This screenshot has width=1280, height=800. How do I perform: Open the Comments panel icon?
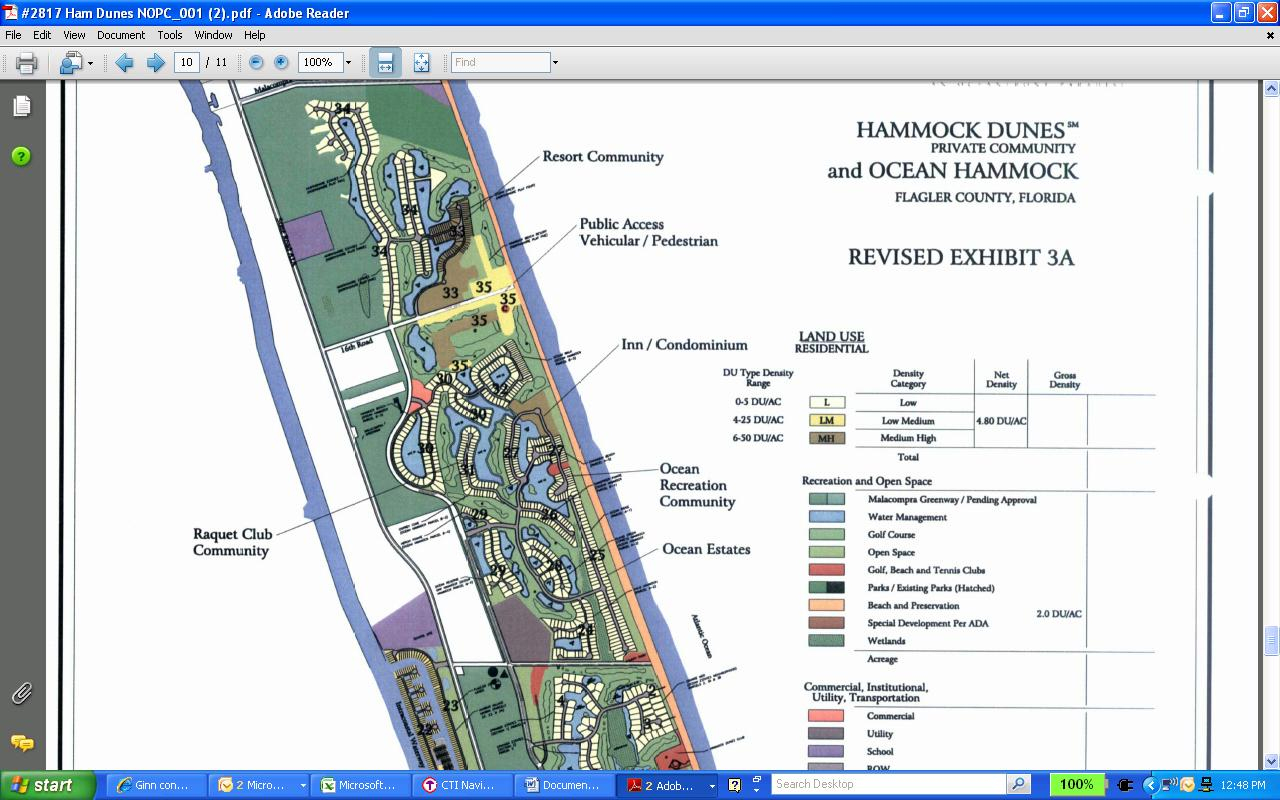pyautogui.click(x=22, y=743)
